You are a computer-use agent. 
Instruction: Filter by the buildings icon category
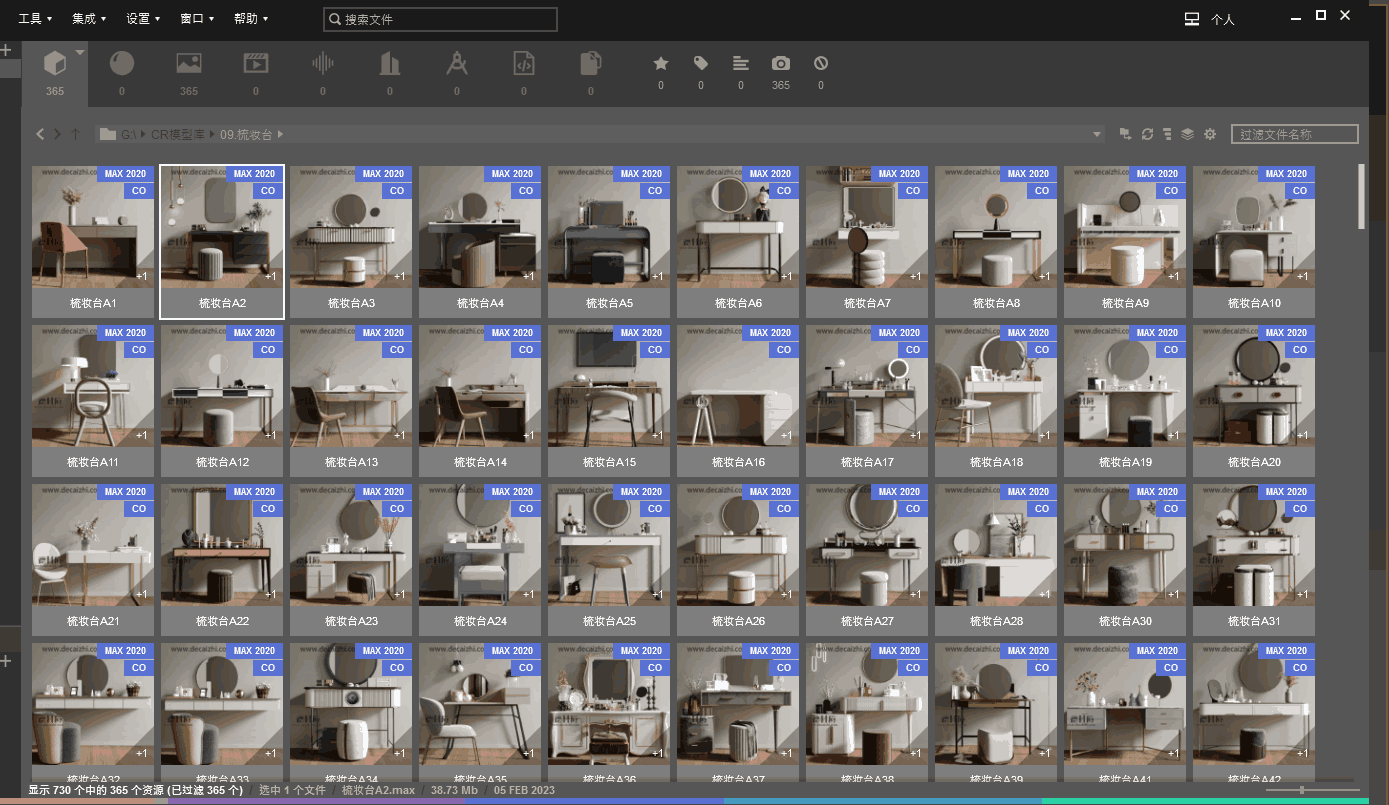click(x=390, y=64)
